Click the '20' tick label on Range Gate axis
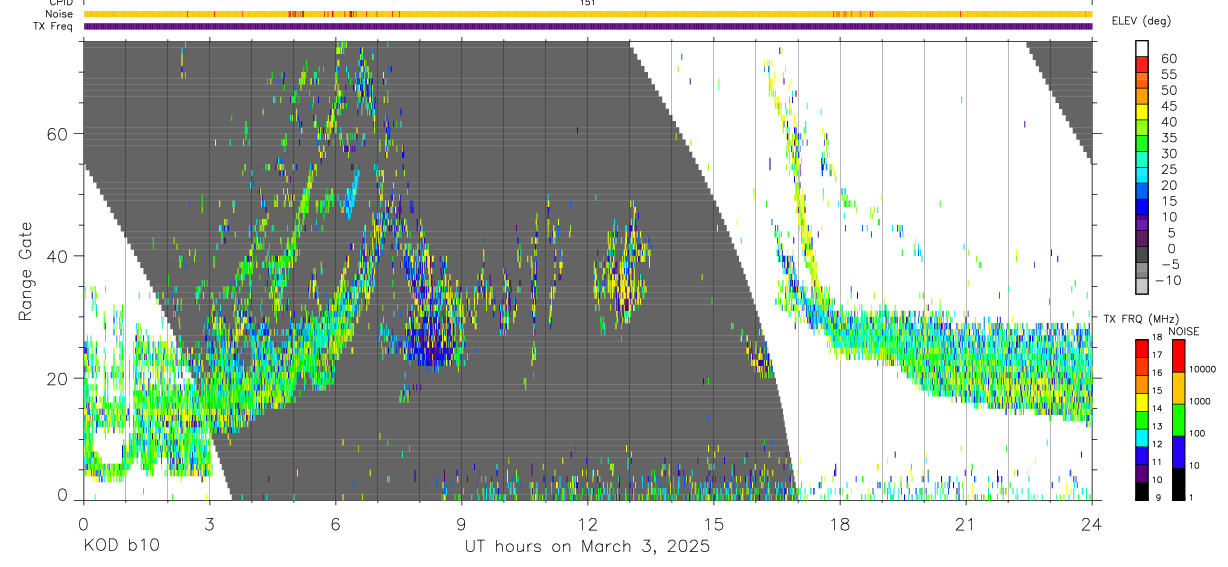The height and width of the screenshot is (567, 1228). [x=58, y=379]
